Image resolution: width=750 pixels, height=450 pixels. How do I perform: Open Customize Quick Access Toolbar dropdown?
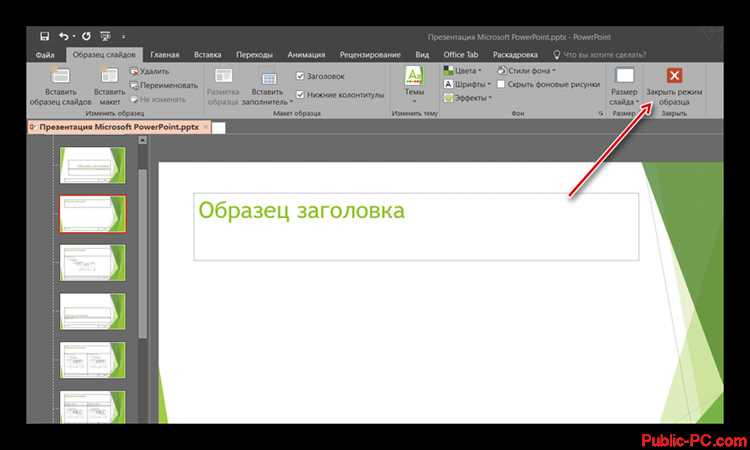pyautogui.click(x=123, y=36)
